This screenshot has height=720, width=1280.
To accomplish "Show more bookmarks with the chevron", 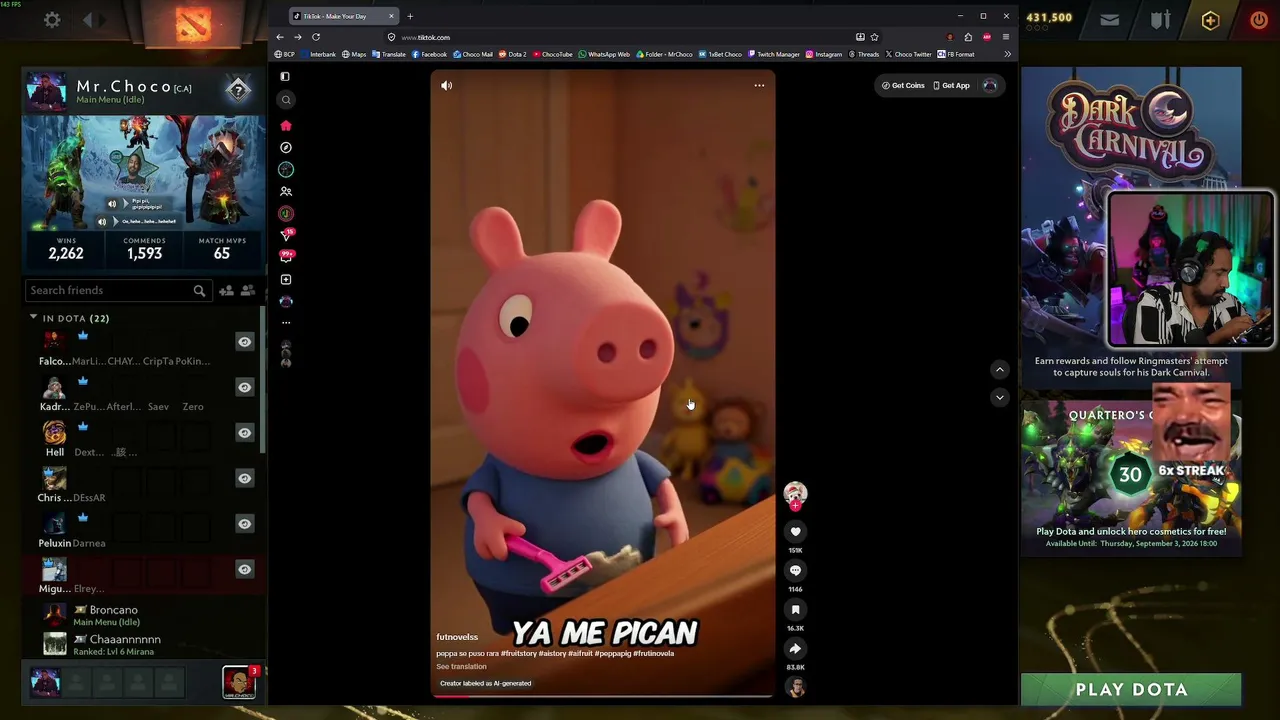I will (x=1007, y=54).
